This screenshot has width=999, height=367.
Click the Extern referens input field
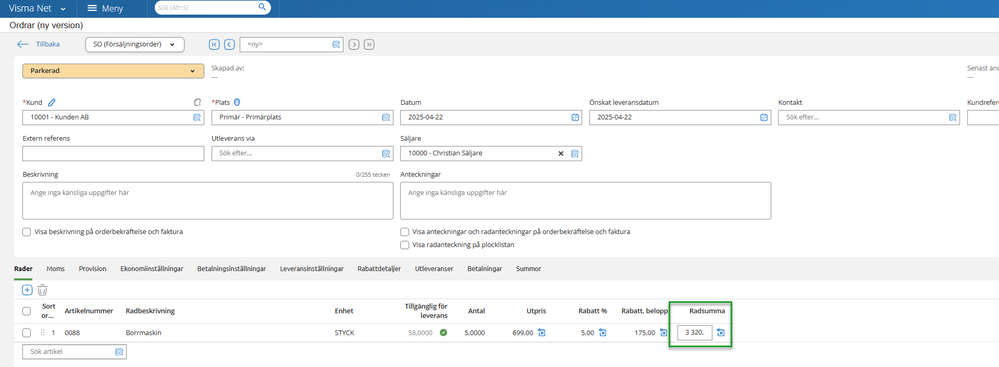click(113, 154)
